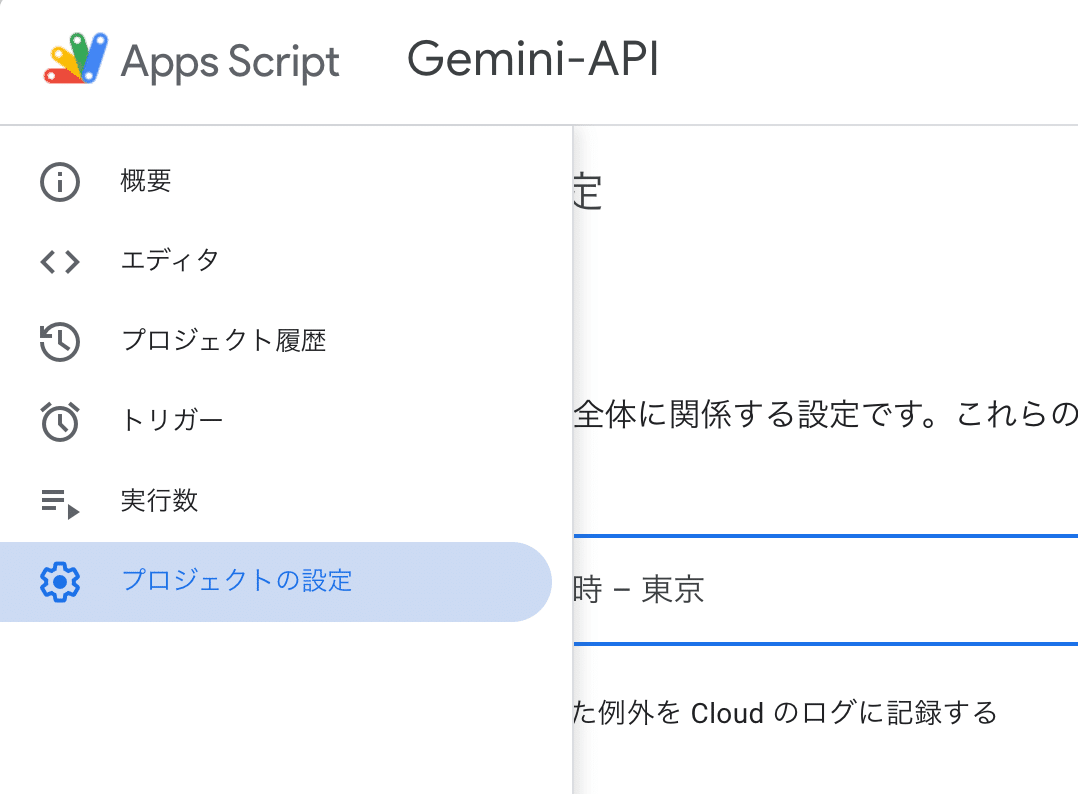1078x794 pixels.
Task: Open the 概要 menu item
Action: pyautogui.click(x=276, y=182)
